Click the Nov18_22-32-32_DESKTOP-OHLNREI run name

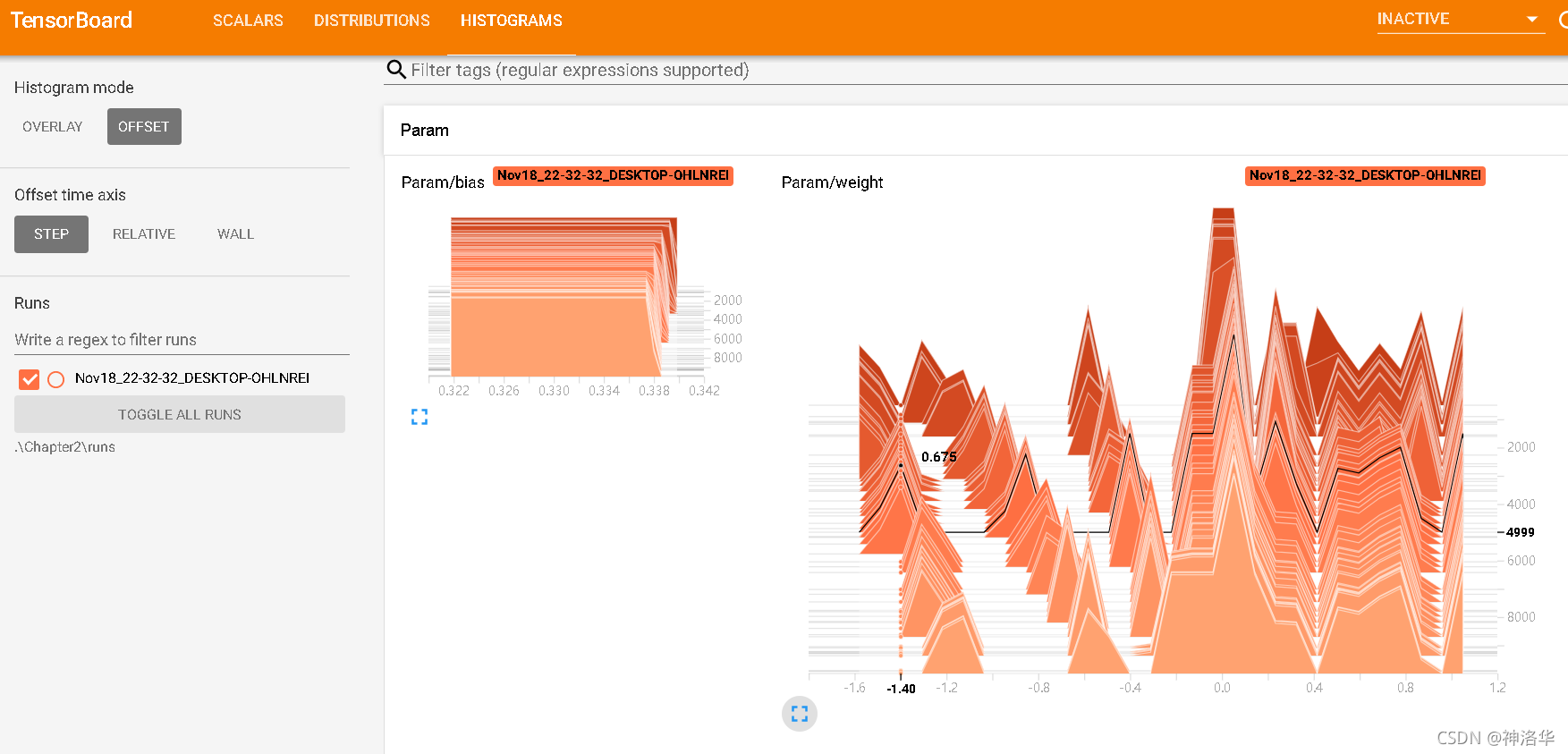point(192,378)
